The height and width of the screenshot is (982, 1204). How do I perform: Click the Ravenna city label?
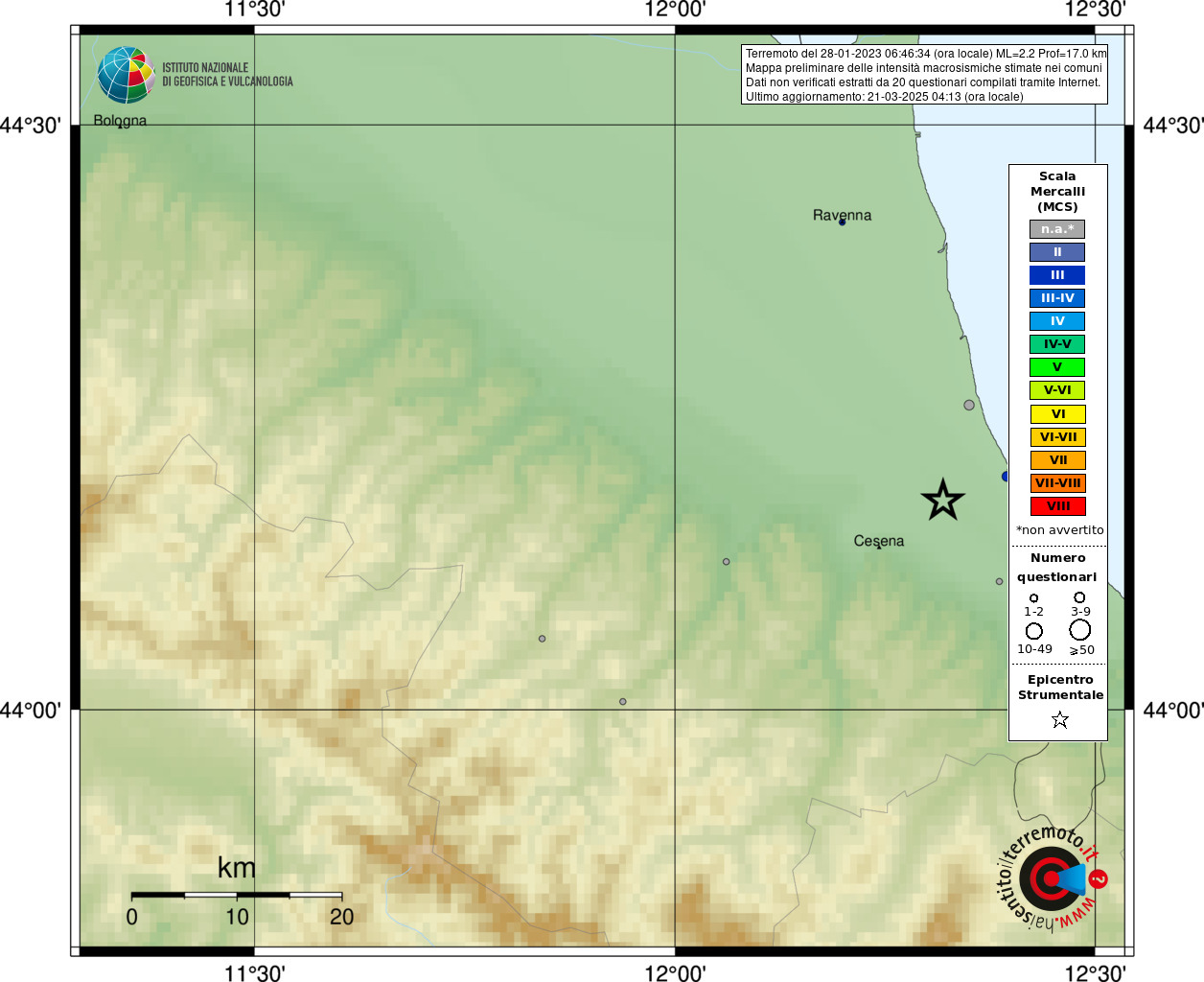coord(842,215)
